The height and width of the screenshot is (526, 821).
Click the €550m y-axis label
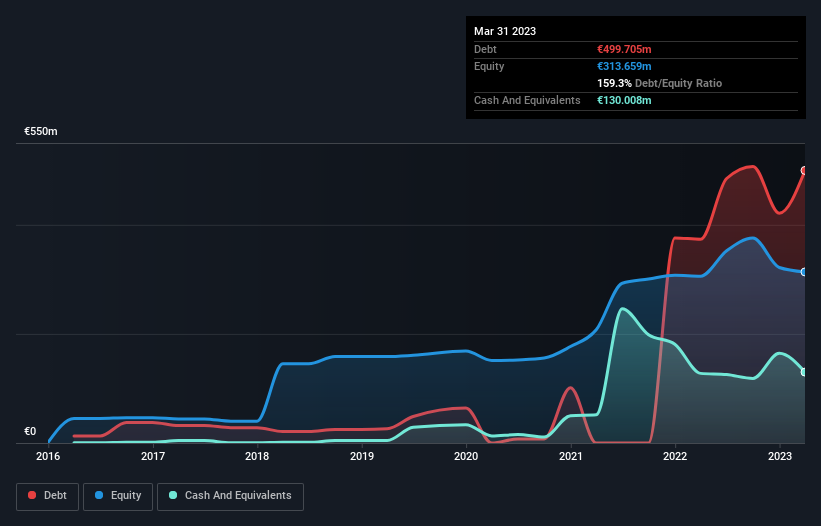click(x=41, y=131)
